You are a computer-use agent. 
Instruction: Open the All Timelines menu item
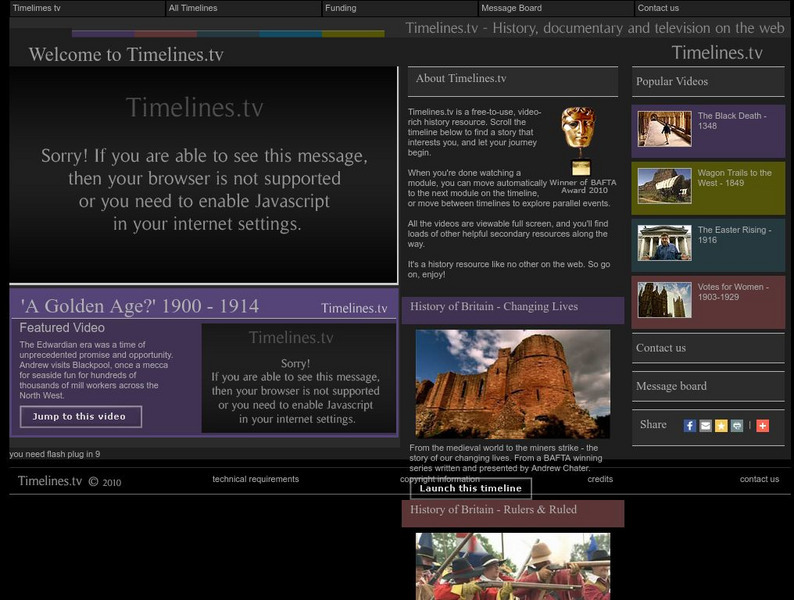click(x=244, y=8)
